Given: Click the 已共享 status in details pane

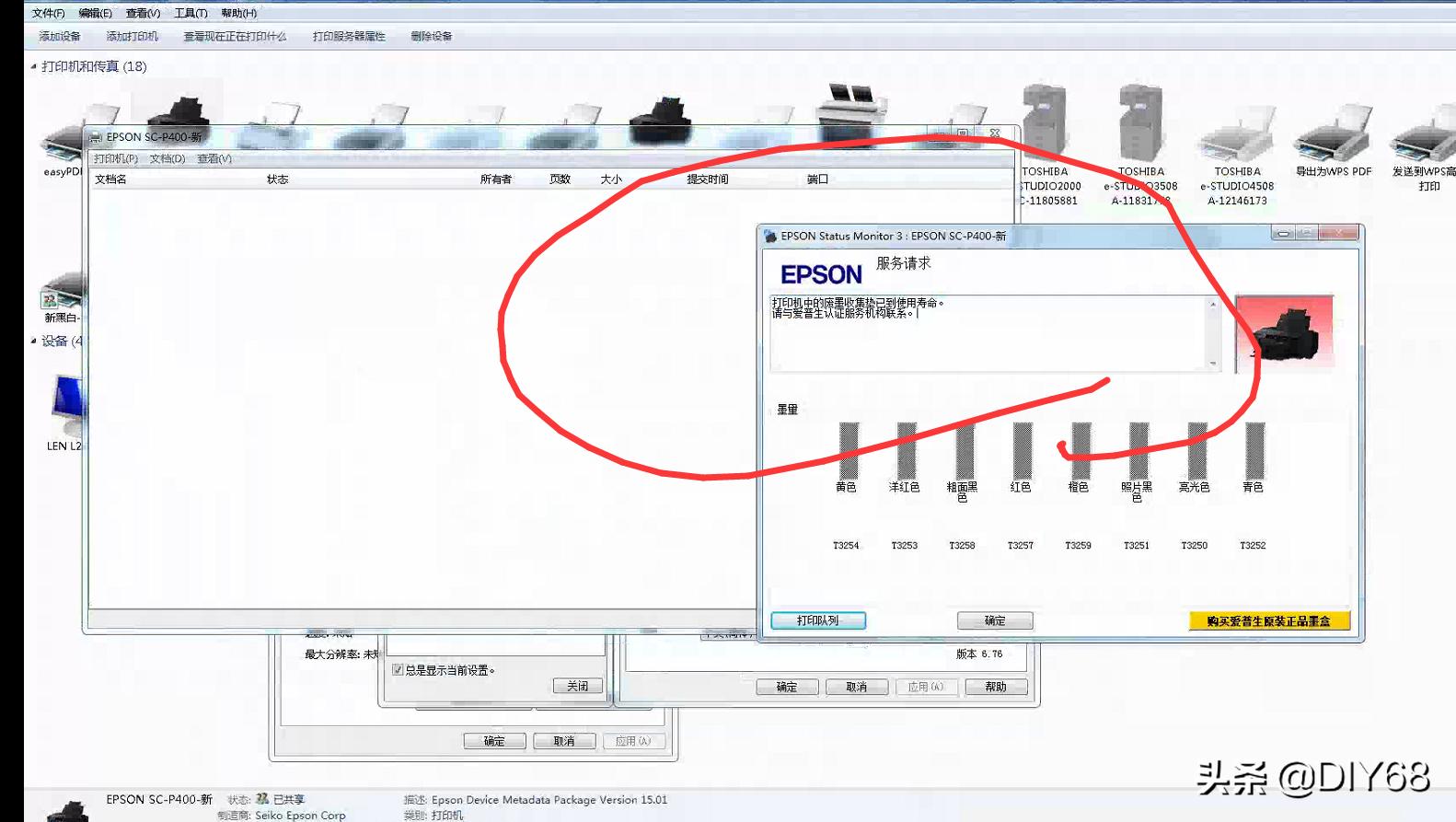Looking at the screenshot, I should (288, 799).
